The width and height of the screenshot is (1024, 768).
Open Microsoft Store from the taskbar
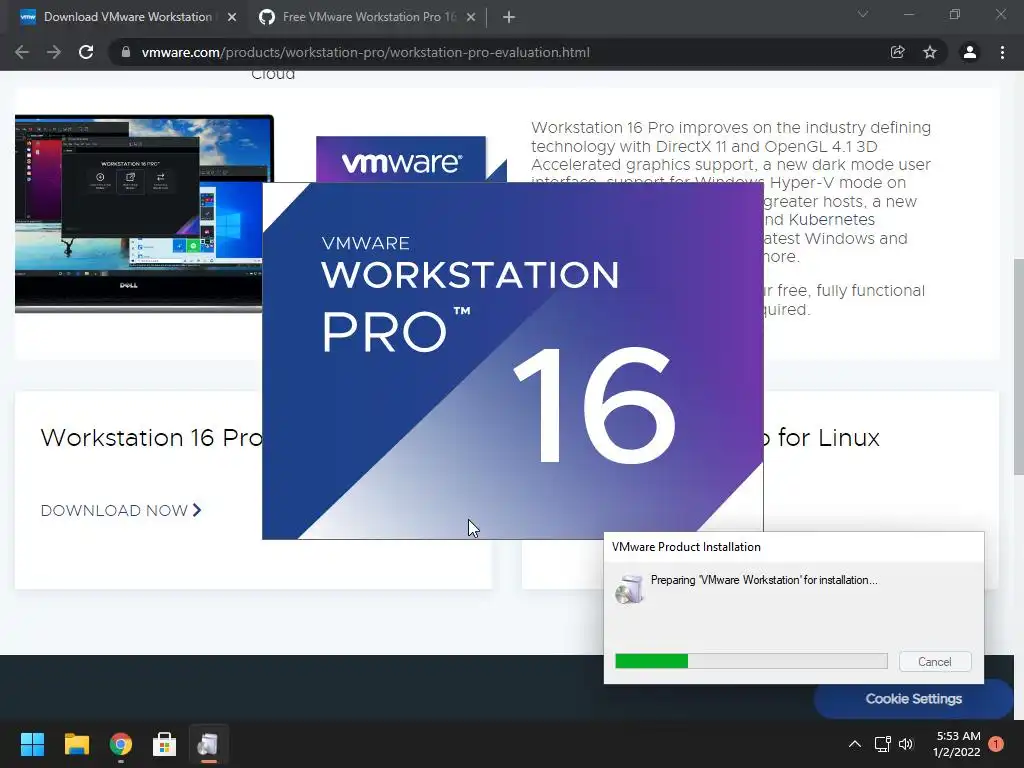coord(165,744)
